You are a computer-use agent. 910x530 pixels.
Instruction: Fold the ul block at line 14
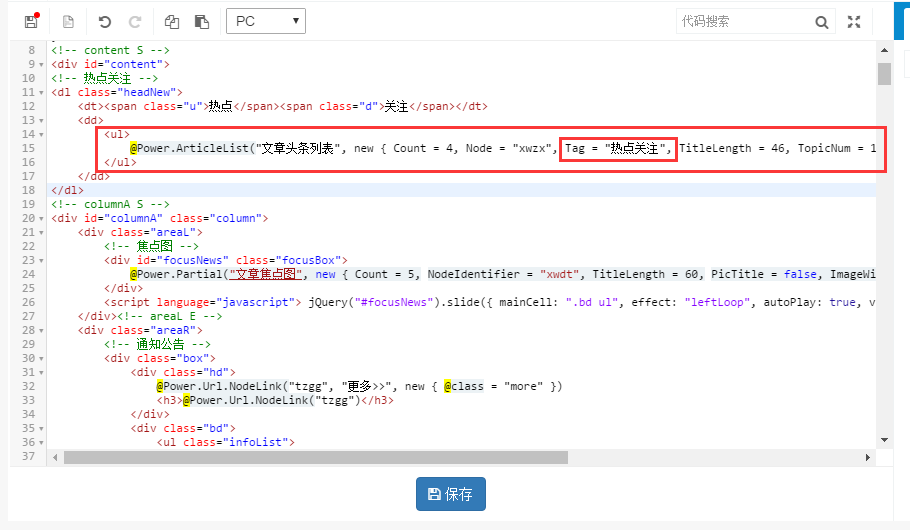(41, 134)
